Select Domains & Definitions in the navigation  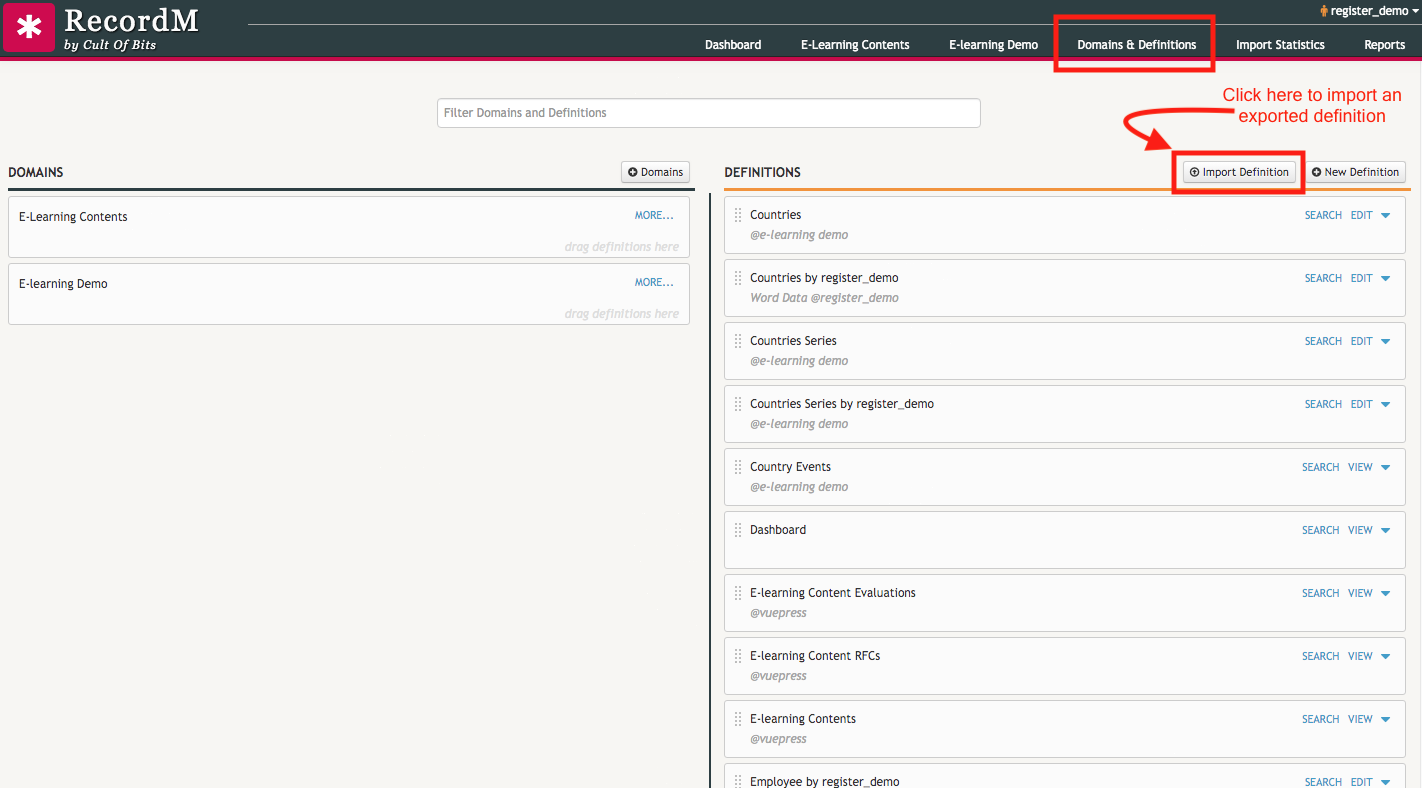[x=1137, y=45]
